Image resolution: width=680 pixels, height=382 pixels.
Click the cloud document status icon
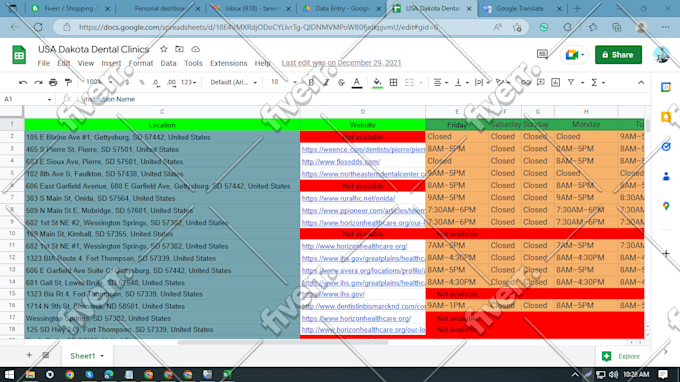196,49
